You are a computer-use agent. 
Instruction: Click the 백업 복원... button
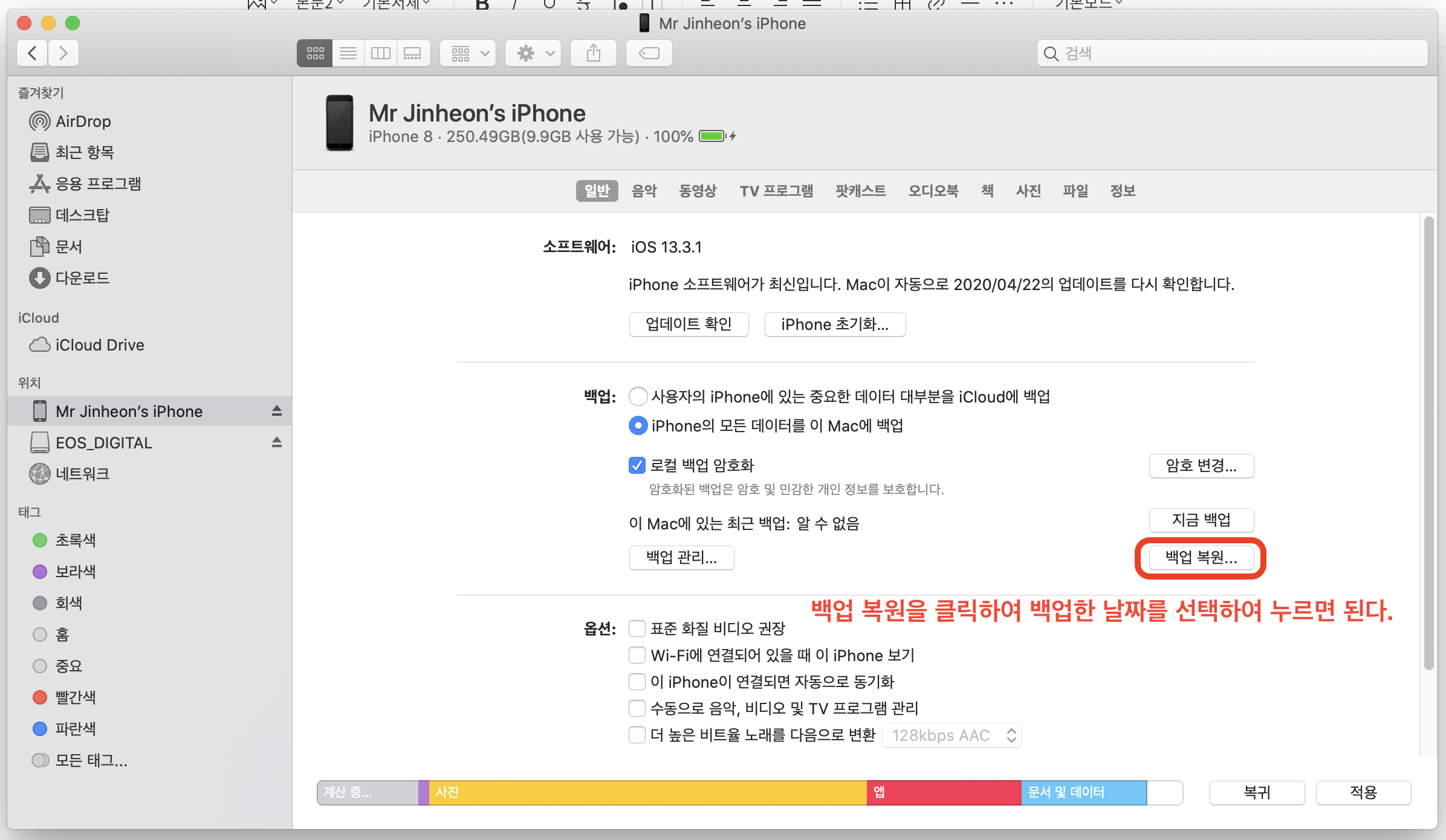coord(1201,557)
